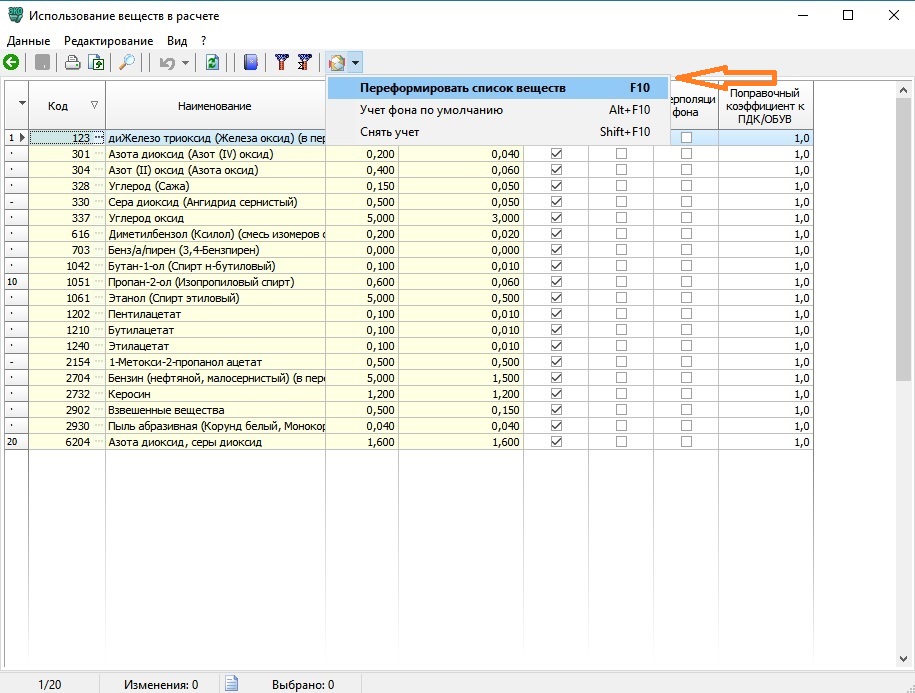Viewport: 915px width, 693px height.
Task: Click the printer icon in toolbar
Action: [x=73, y=63]
